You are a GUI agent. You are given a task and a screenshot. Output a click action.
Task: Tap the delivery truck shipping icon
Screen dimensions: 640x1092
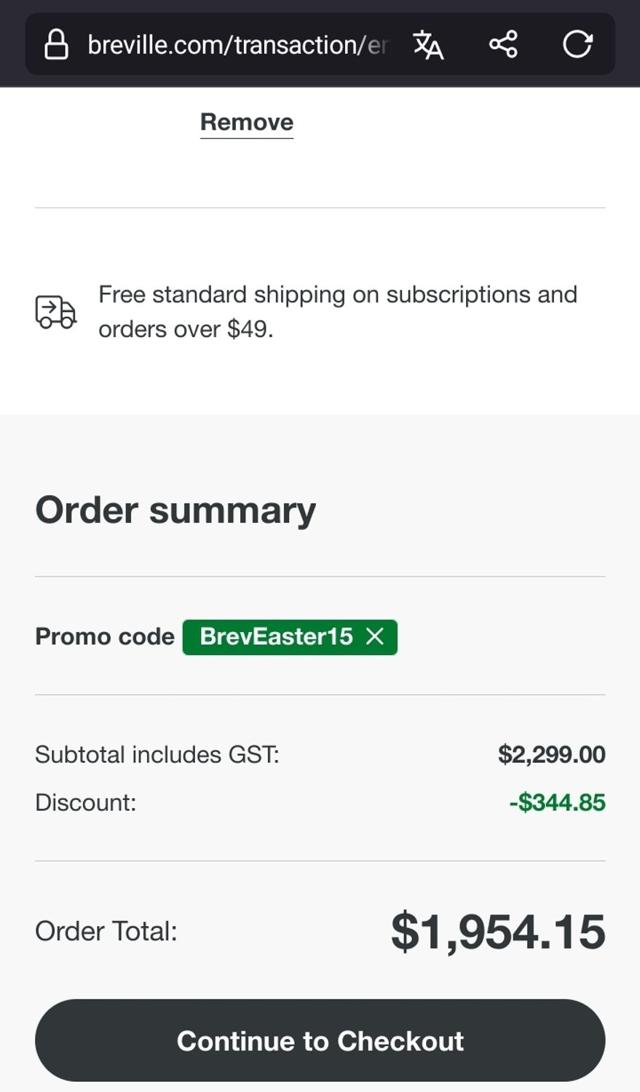click(x=55, y=312)
